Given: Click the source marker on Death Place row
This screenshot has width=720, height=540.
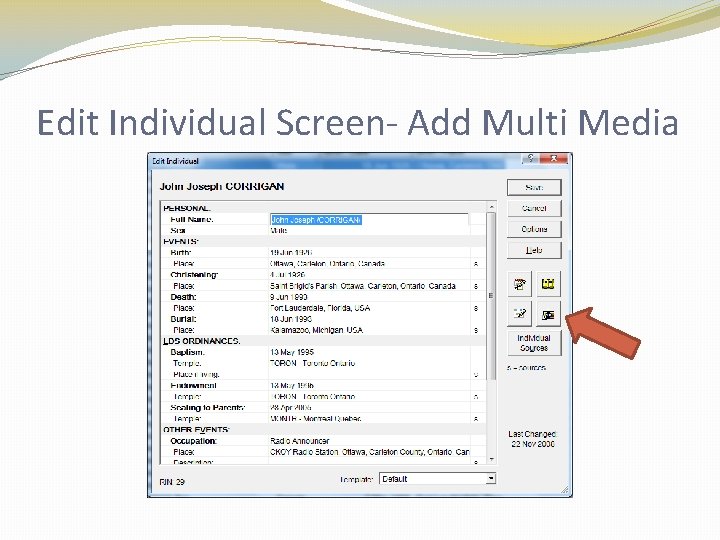Looking at the screenshot, I should (x=476, y=308).
